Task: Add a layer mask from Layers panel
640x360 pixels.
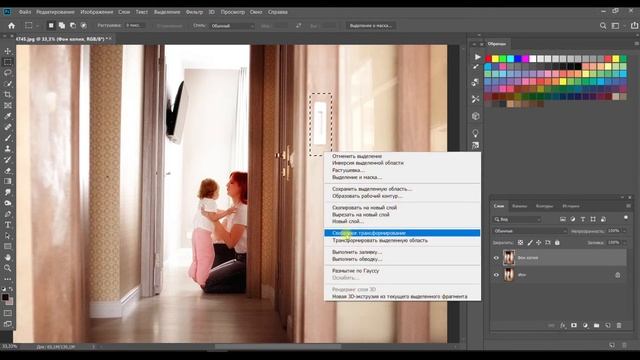Action: tap(574, 325)
